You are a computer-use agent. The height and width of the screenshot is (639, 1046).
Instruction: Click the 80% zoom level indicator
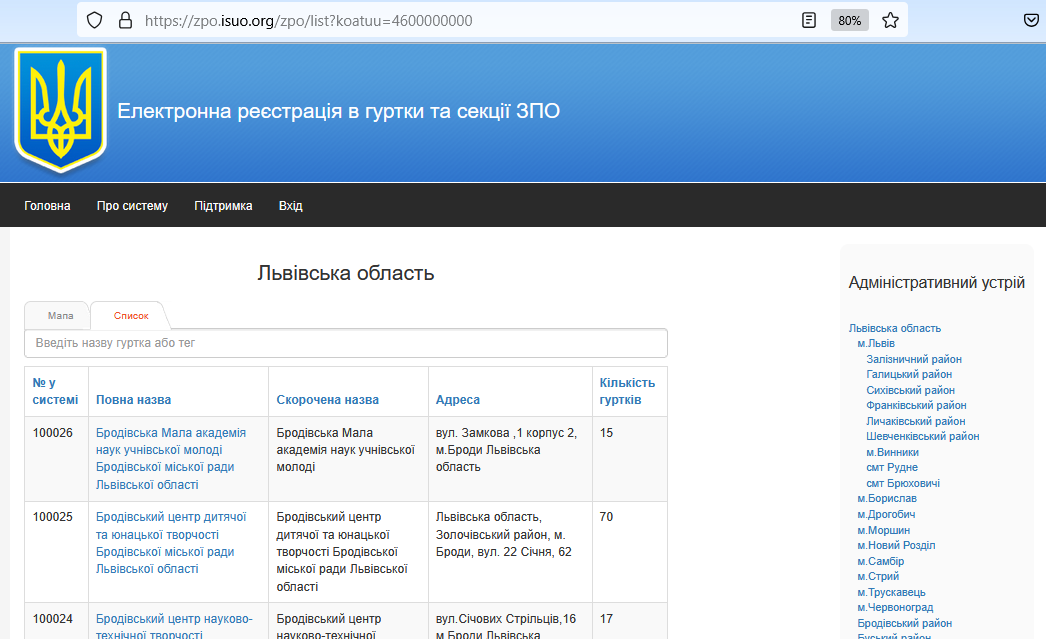(x=849, y=20)
